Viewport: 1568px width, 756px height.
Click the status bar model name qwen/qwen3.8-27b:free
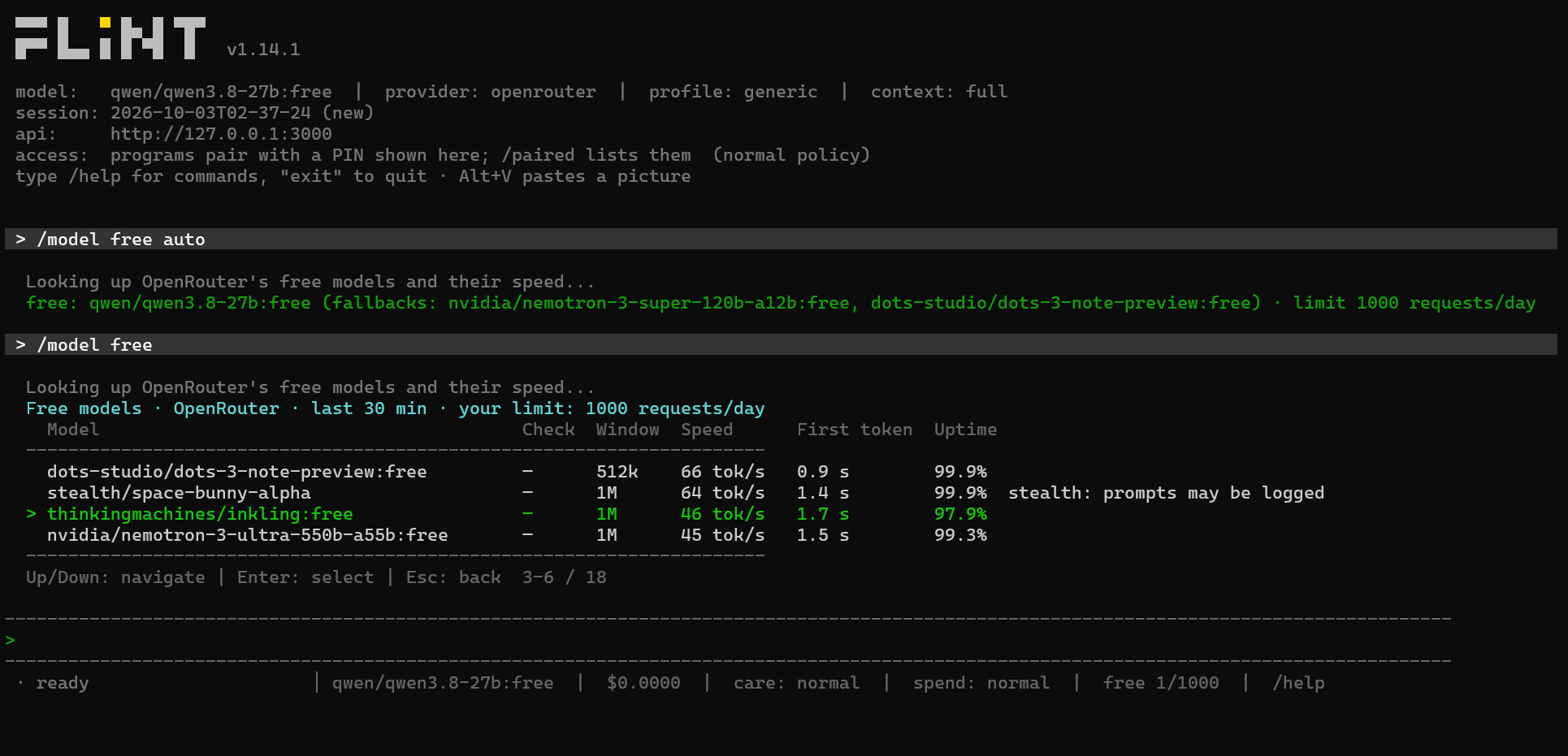443,683
